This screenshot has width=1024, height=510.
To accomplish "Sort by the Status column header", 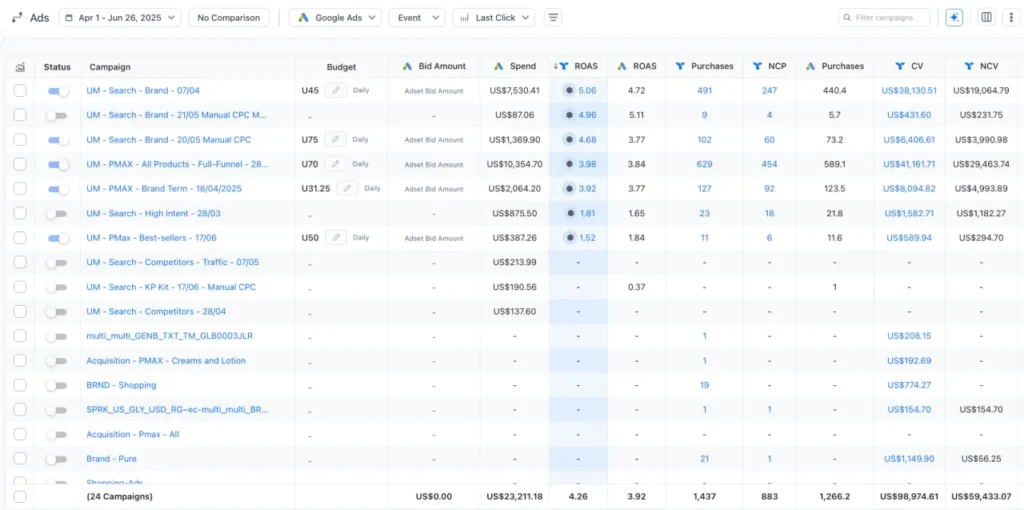I will tap(57, 67).
